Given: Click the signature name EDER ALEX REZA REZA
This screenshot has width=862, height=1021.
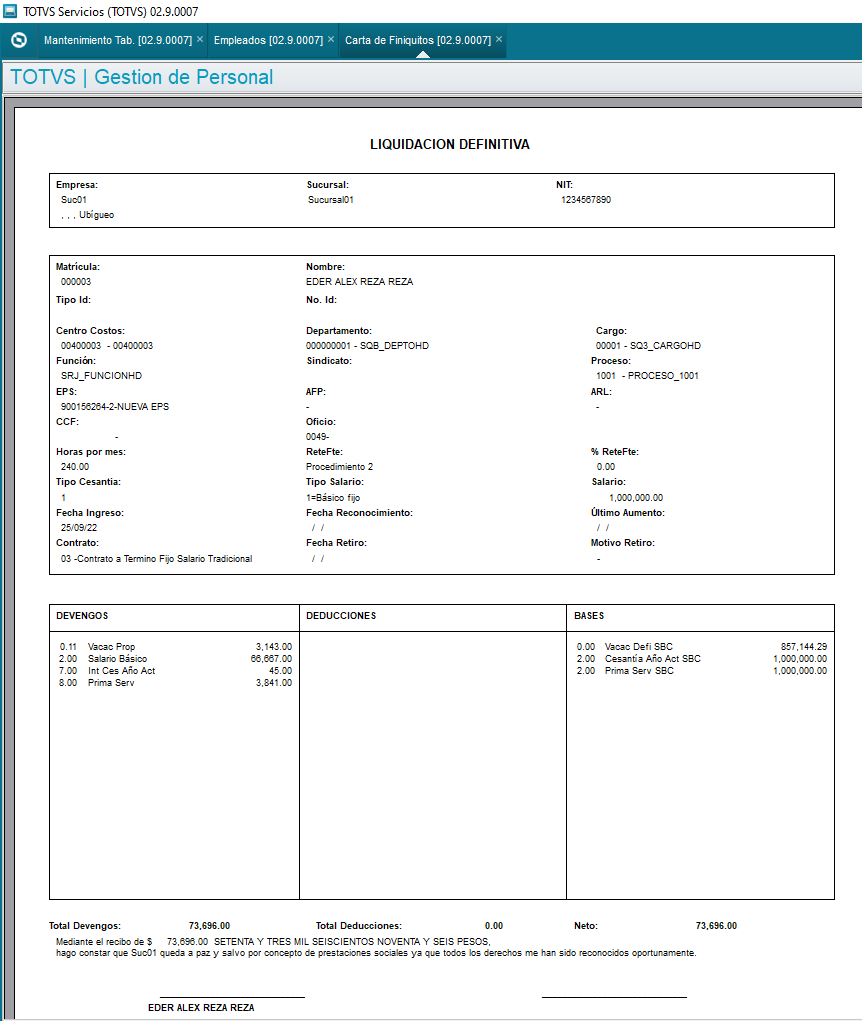Looking at the screenshot, I should (x=201, y=1007).
